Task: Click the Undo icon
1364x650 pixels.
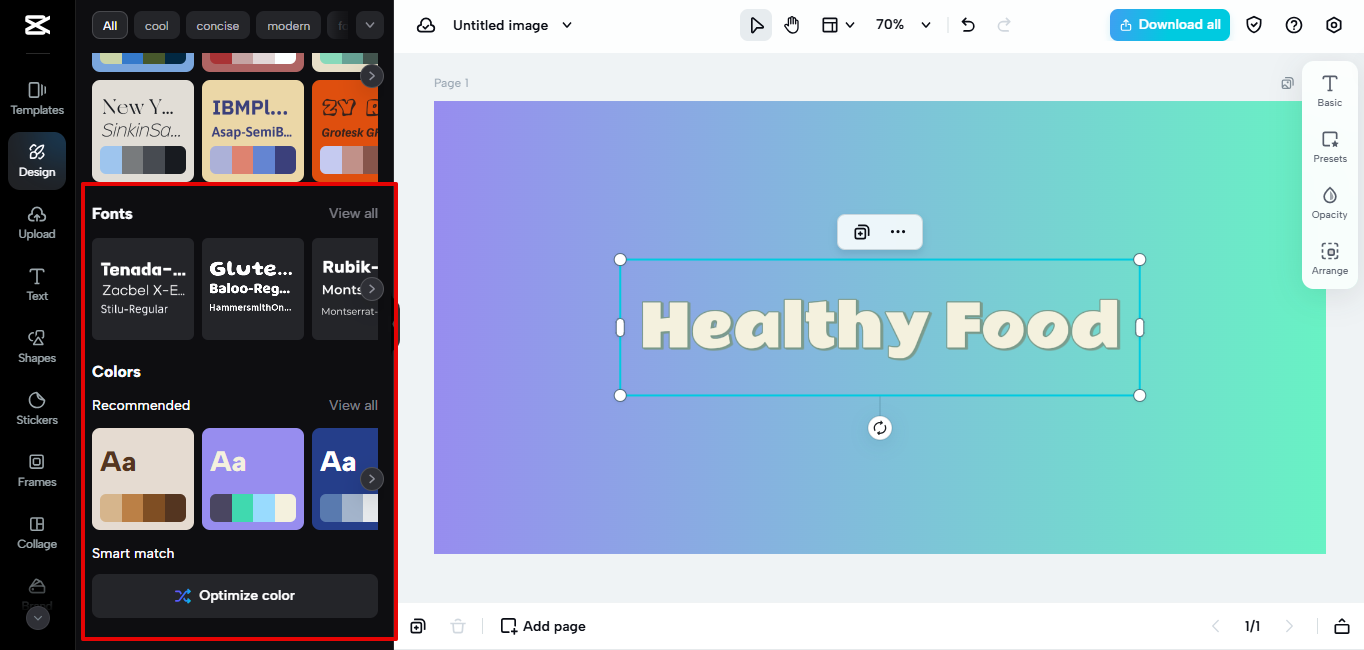Action: tap(967, 24)
